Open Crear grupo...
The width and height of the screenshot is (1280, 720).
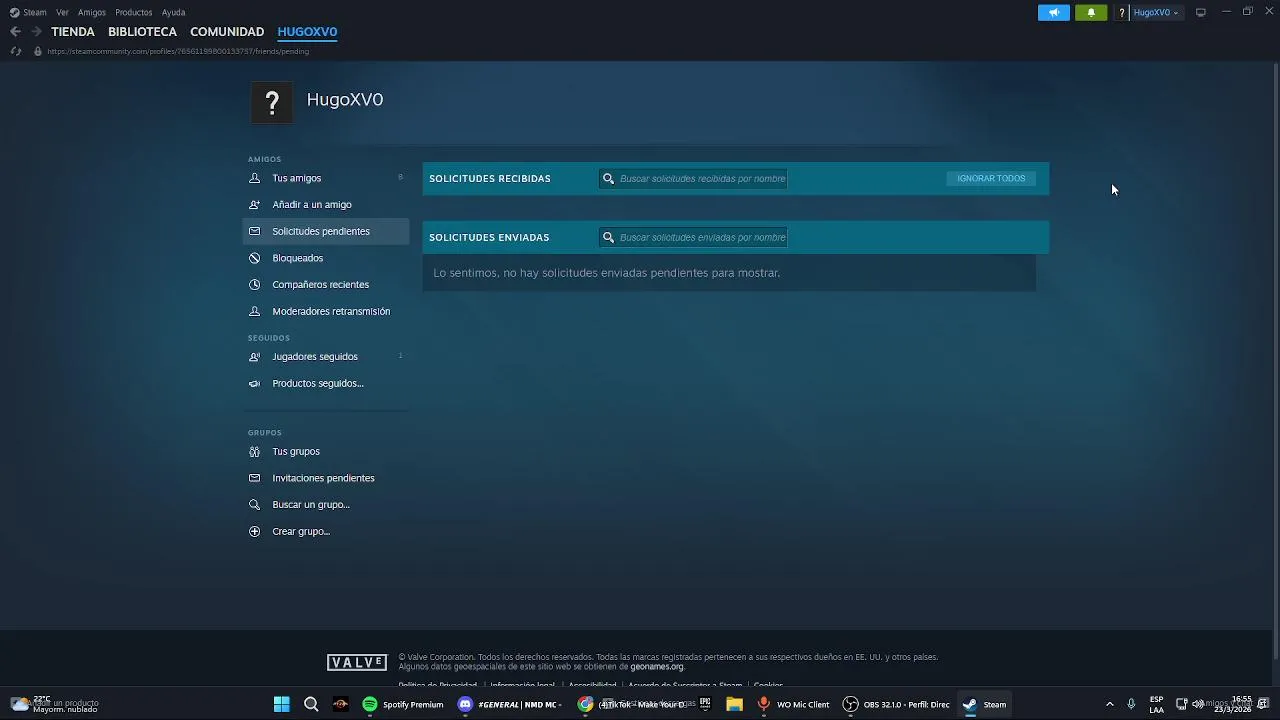pyautogui.click(x=326, y=531)
